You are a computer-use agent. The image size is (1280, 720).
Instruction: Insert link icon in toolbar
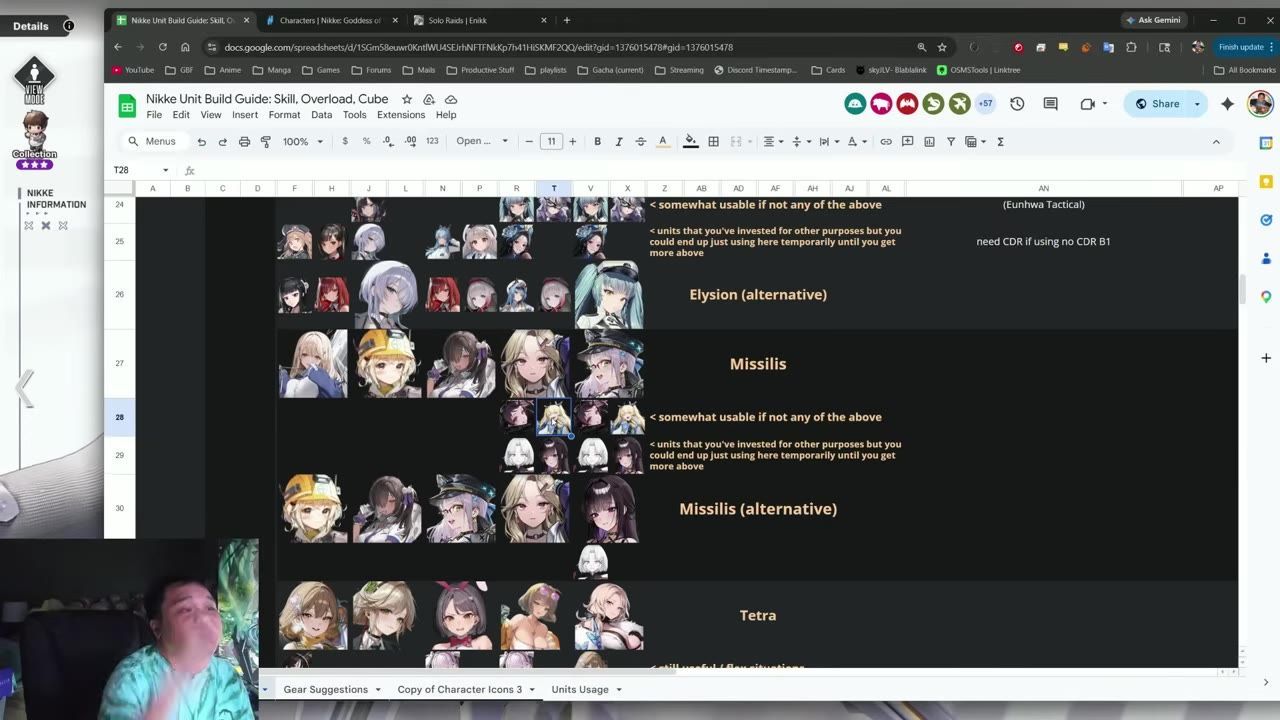885,142
